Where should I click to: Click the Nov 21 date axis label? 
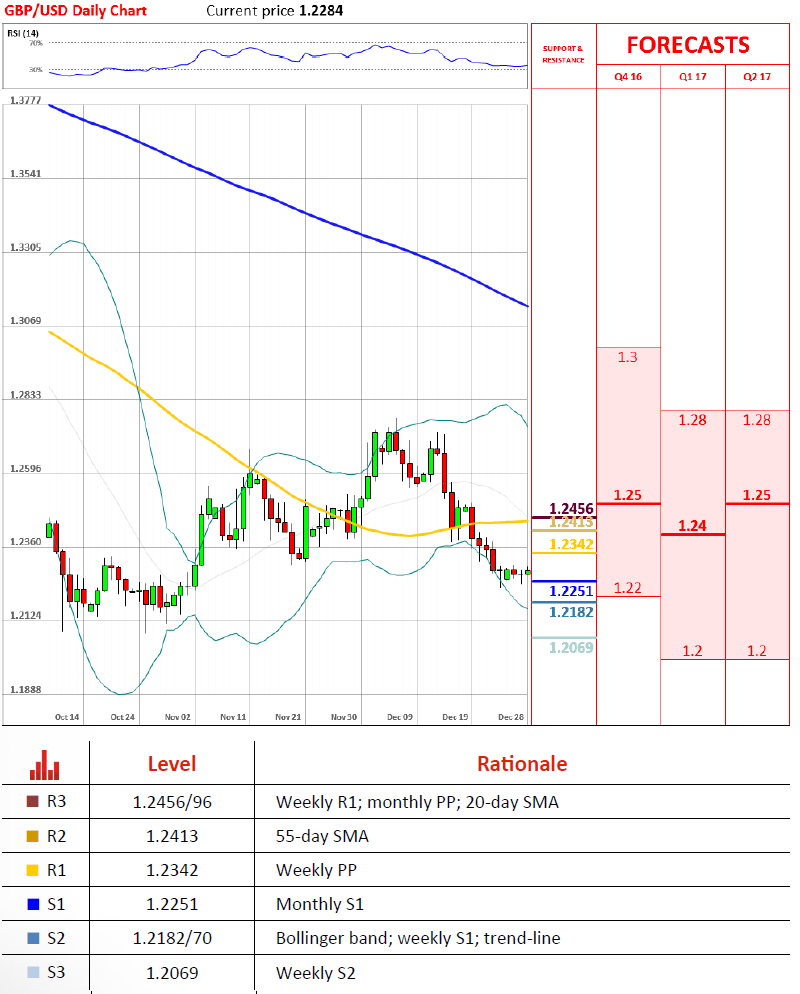tap(288, 717)
